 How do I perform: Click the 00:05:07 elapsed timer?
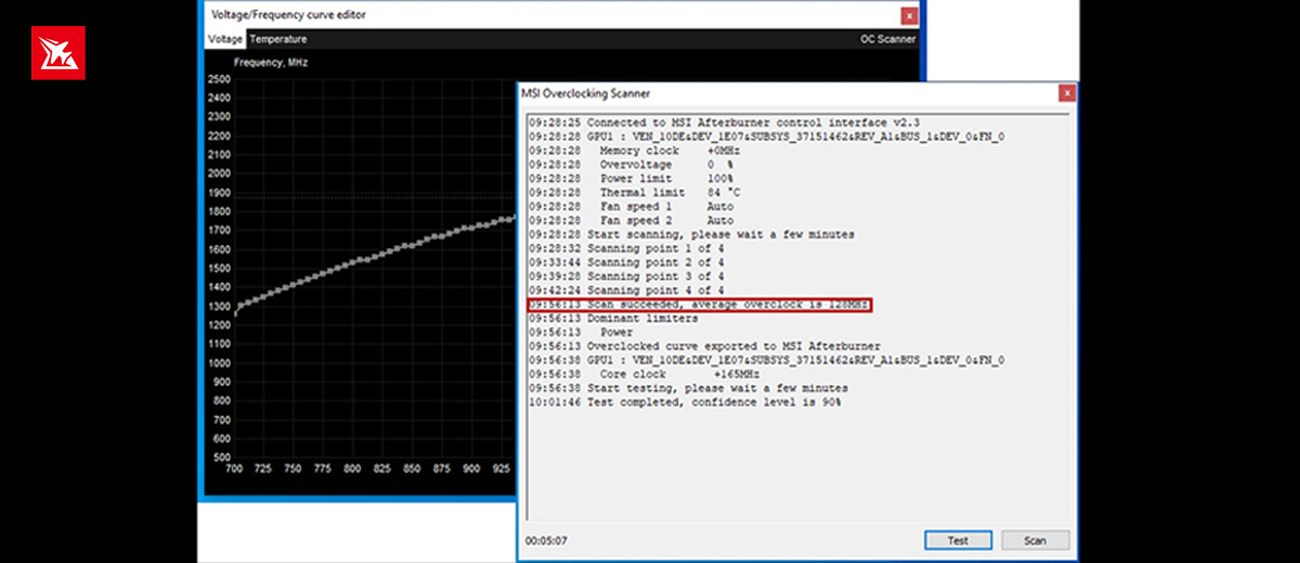click(x=546, y=541)
